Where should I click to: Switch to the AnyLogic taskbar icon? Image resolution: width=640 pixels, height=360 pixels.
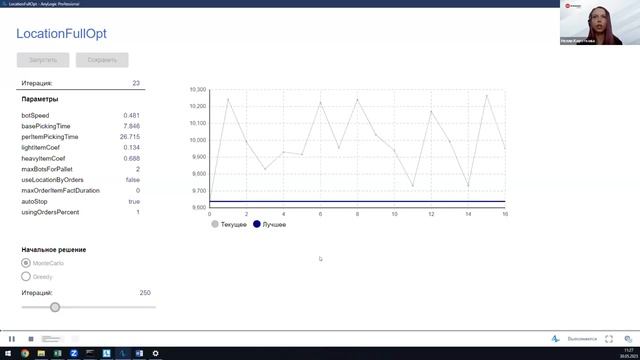[x=123, y=353]
